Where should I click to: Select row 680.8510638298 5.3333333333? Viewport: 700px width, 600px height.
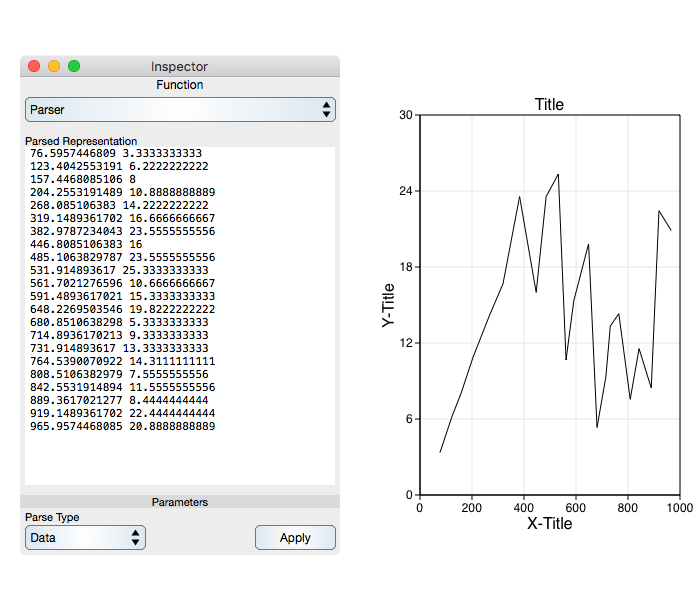click(x=119, y=322)
